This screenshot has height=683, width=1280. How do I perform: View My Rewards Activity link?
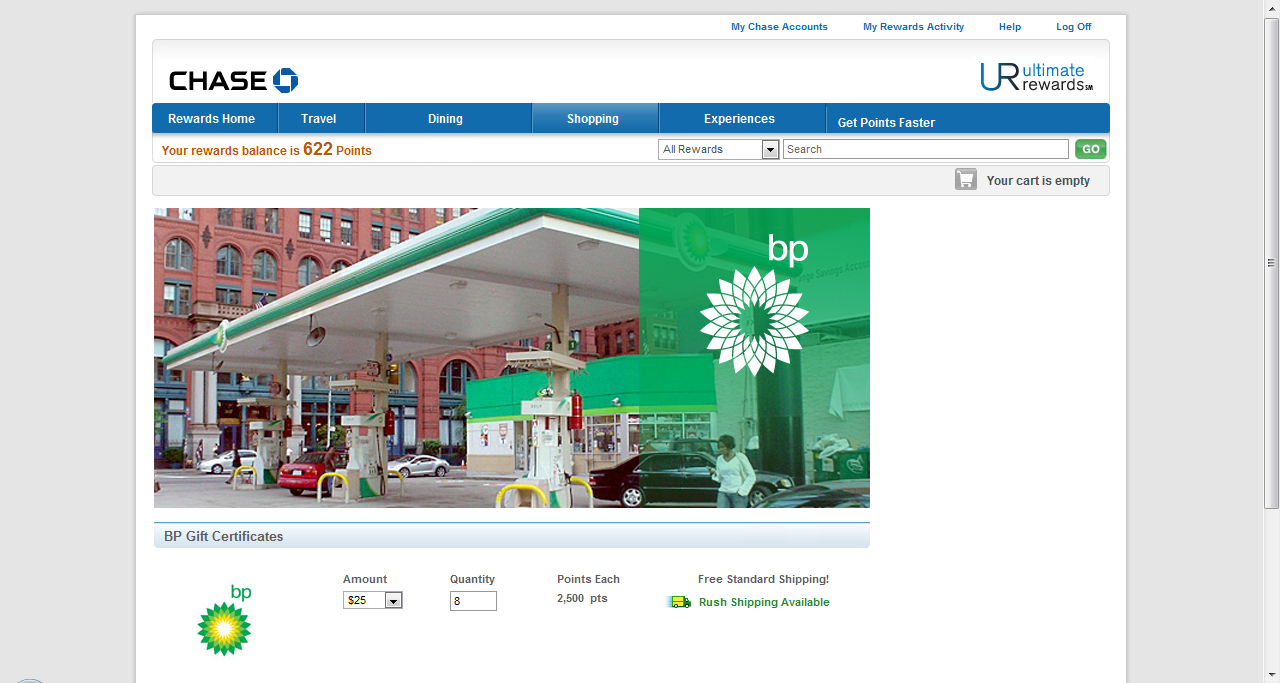[x=913, y=27]
